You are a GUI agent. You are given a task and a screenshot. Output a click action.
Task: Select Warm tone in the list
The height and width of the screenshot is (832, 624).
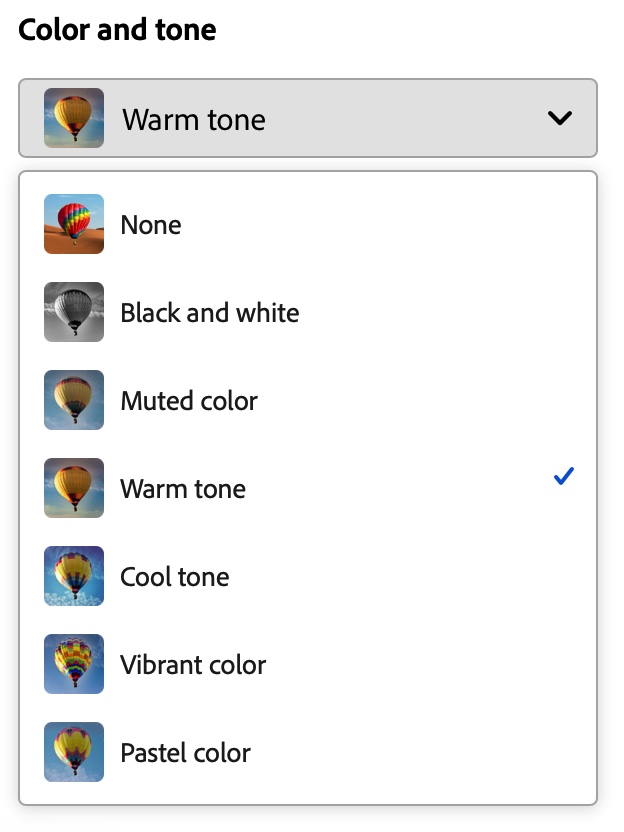(x=183, y=489)
